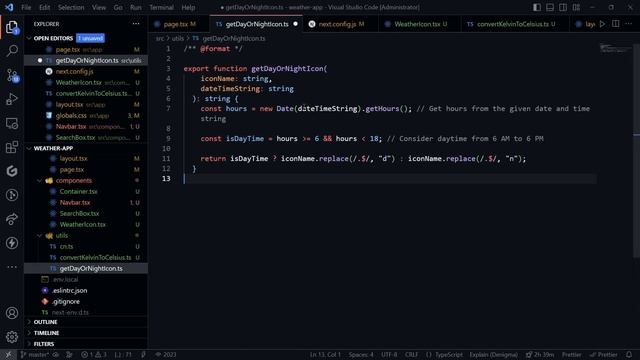Click utils in the breadcrumb path
Viewport: 640px width, 360px height.
[x=178, y=38]
